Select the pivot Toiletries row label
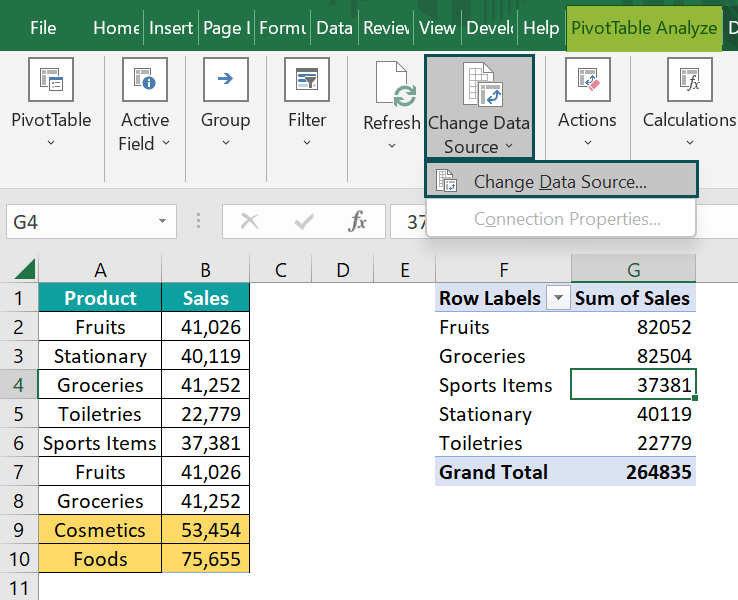738x600 pixels. [x=504, y=443]
